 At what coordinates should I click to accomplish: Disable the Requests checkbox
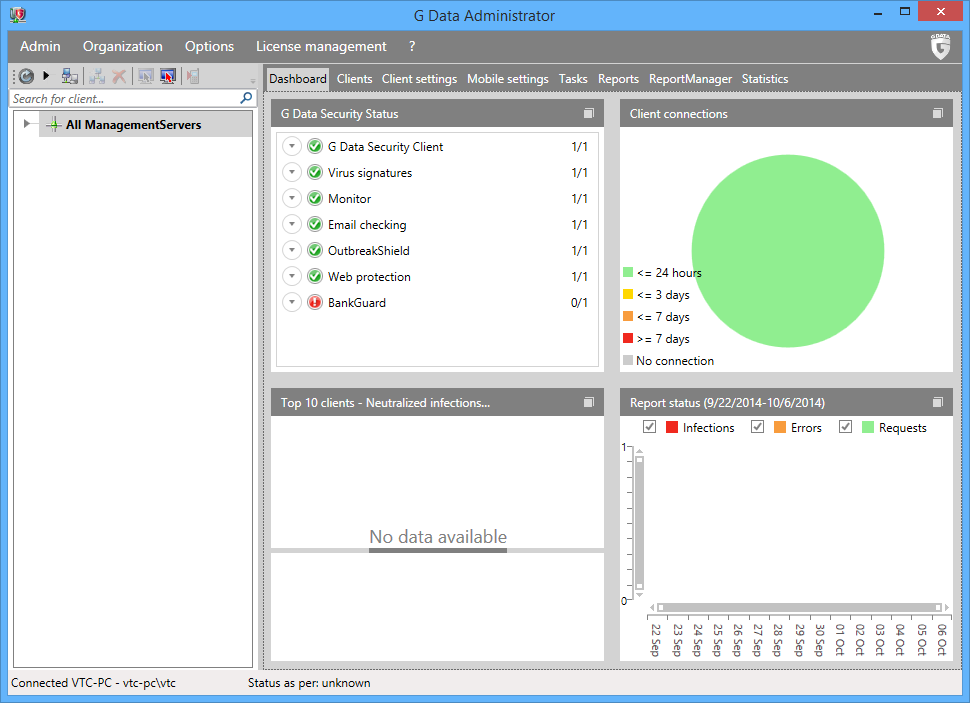pyautogui.click(x=846, y=427)
